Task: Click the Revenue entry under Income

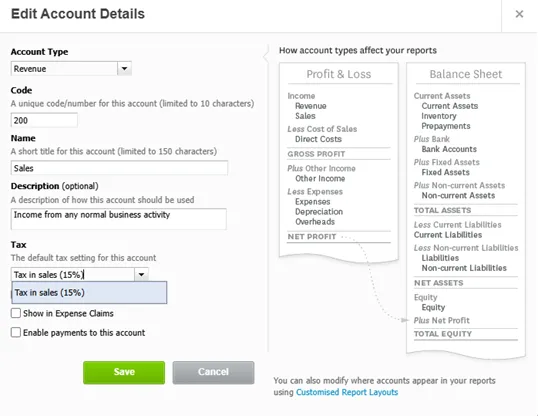Action: coord(311,106)
